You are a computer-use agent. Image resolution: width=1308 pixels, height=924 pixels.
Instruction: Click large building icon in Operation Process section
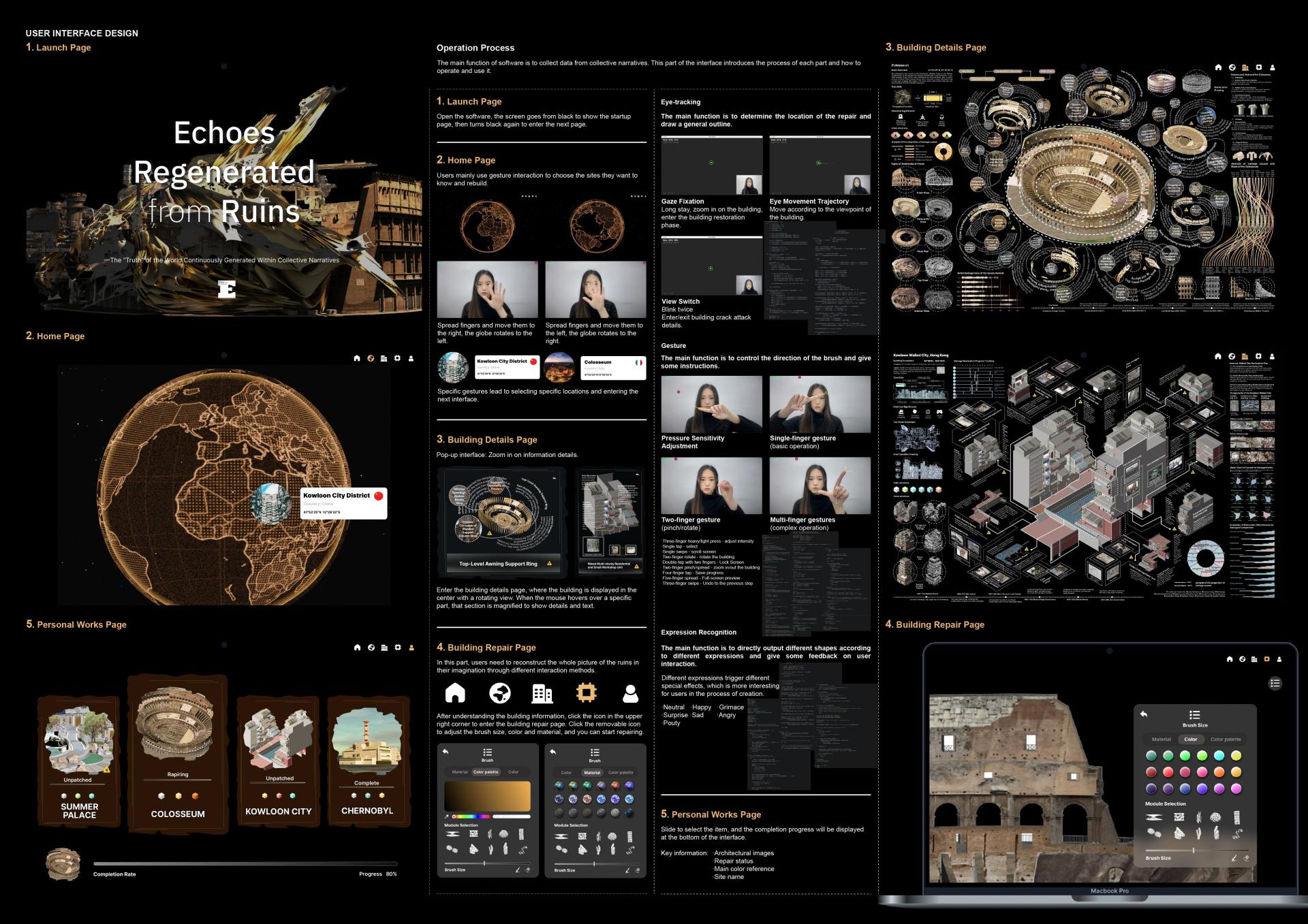(x=542, y=693)
